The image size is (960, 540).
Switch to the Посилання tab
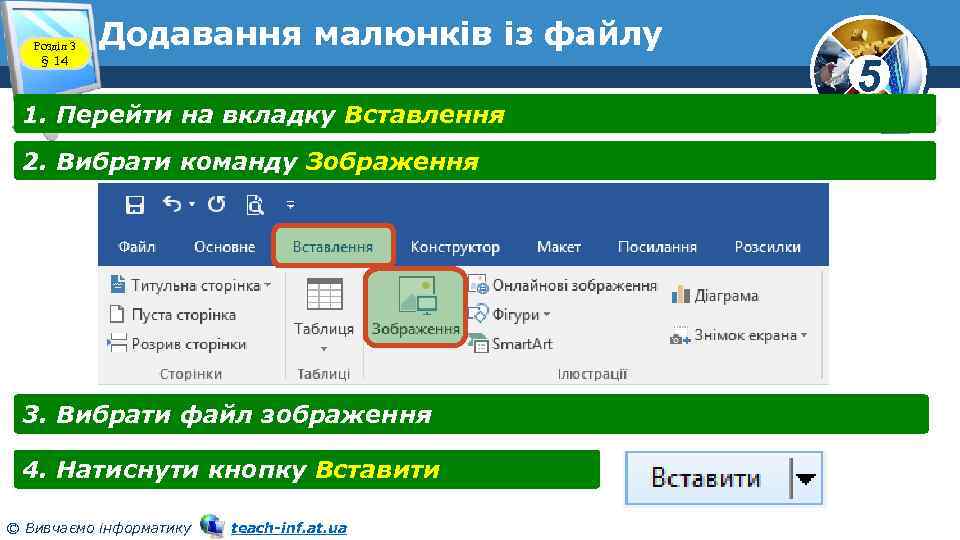click(657, 247)
